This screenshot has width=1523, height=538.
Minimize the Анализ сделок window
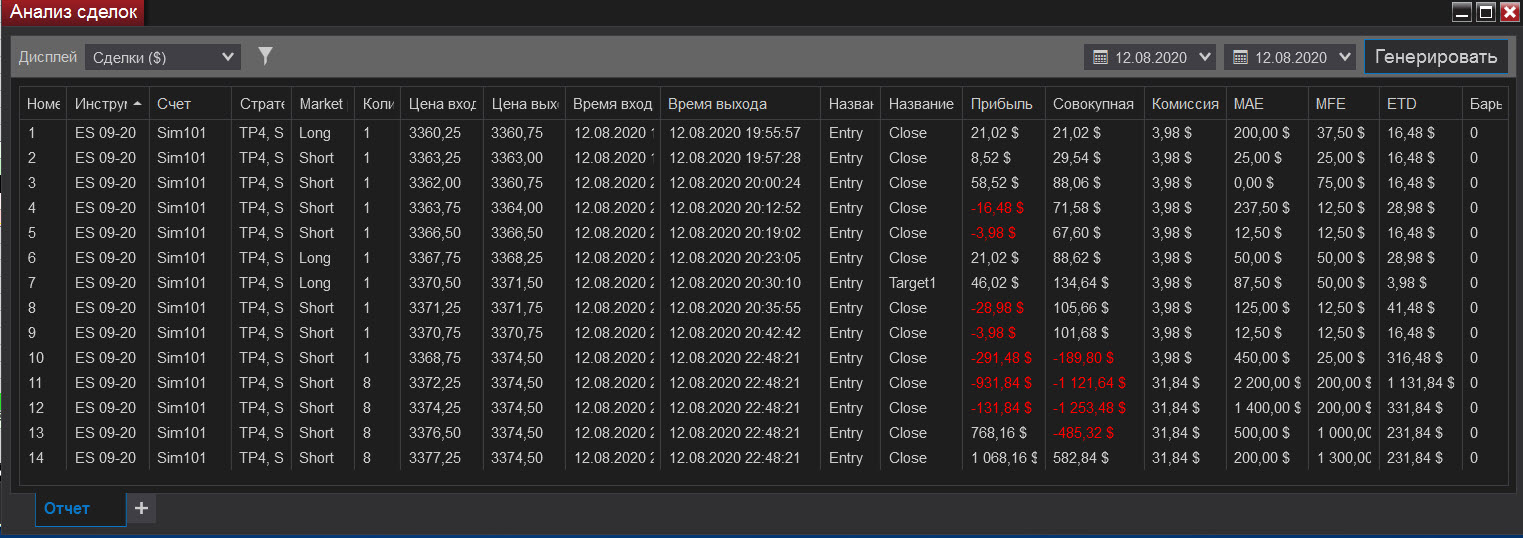(x=1462, y=12)
